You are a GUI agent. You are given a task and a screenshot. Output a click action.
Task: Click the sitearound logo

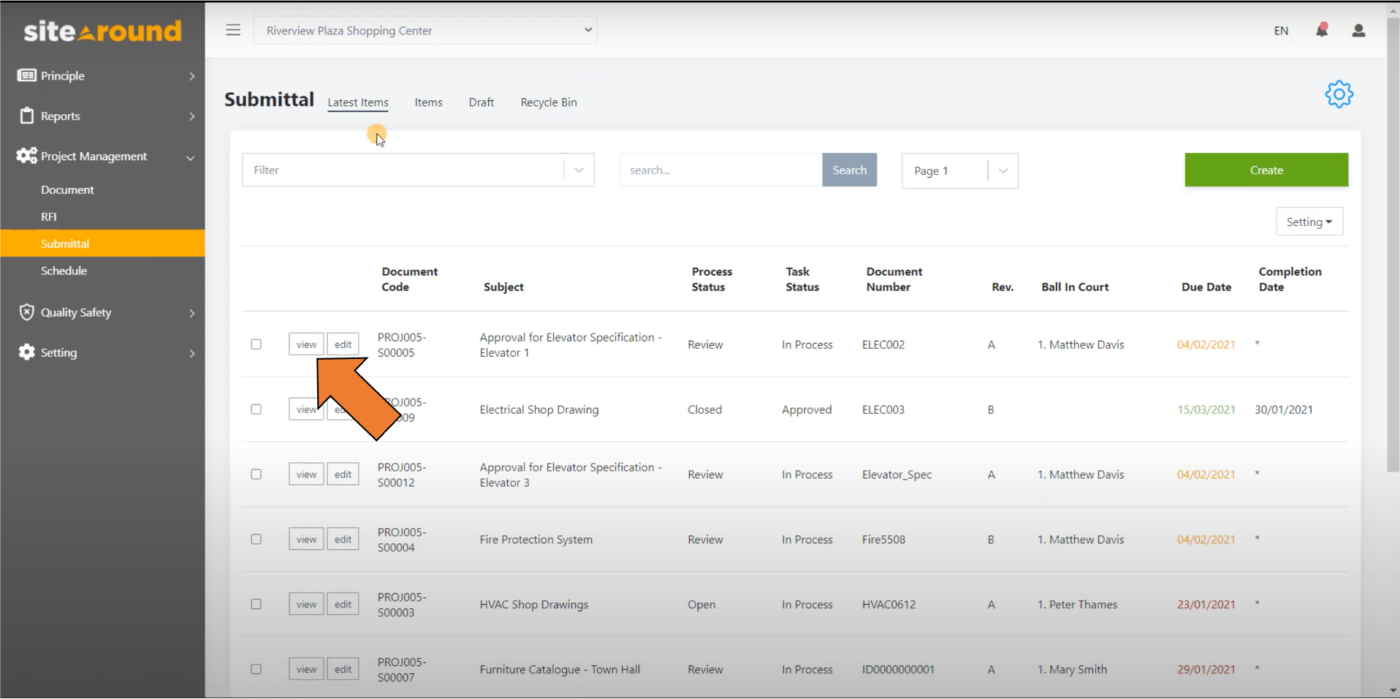[x=103, y=31]
